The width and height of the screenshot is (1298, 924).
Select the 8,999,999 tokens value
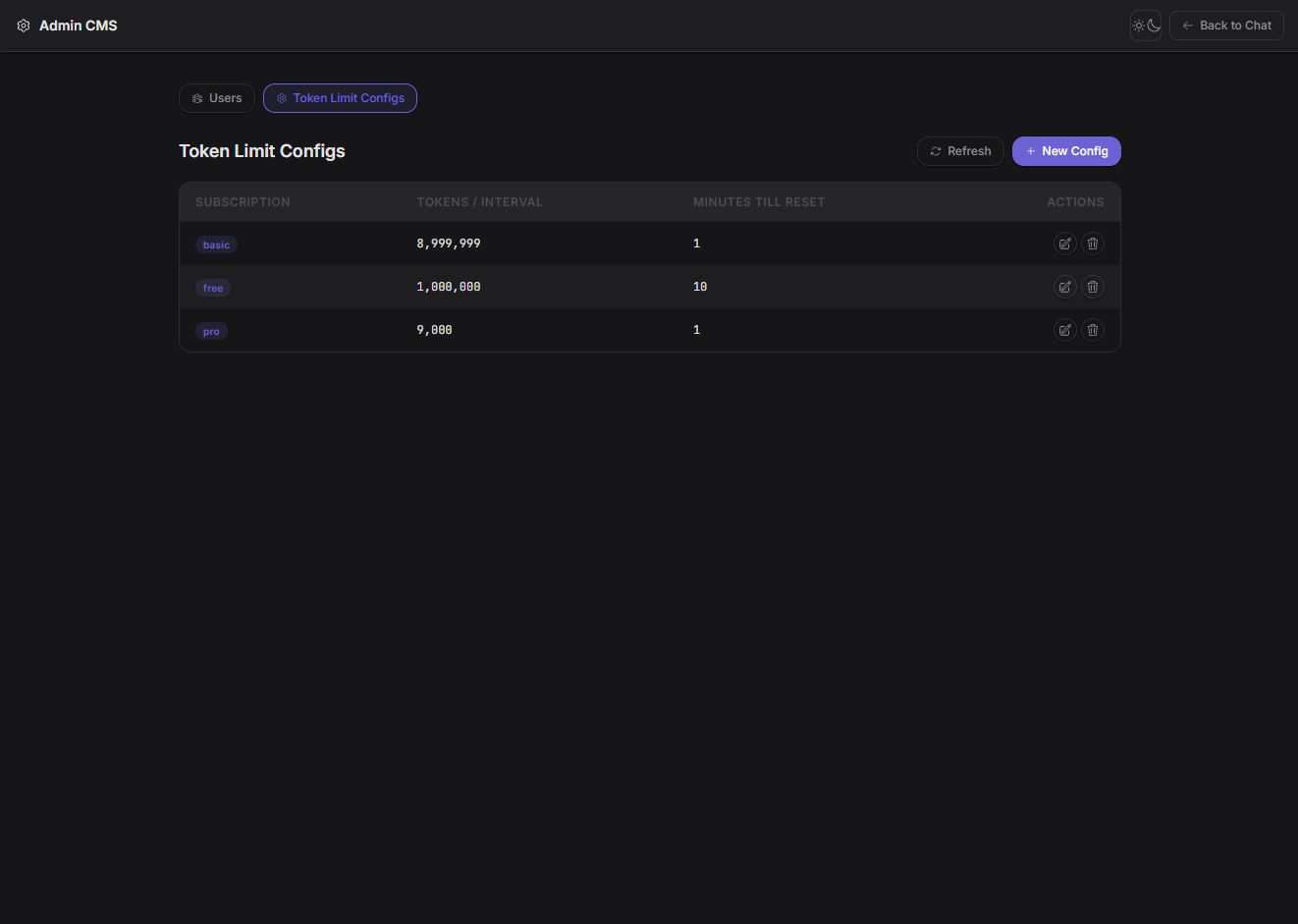click(x=449, y=244)
